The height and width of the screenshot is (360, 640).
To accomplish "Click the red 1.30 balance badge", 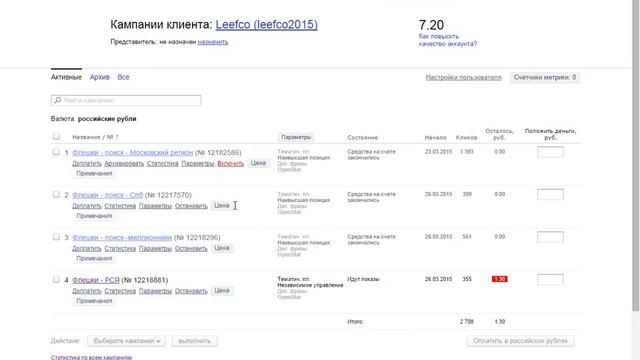I will coord(500,279).
